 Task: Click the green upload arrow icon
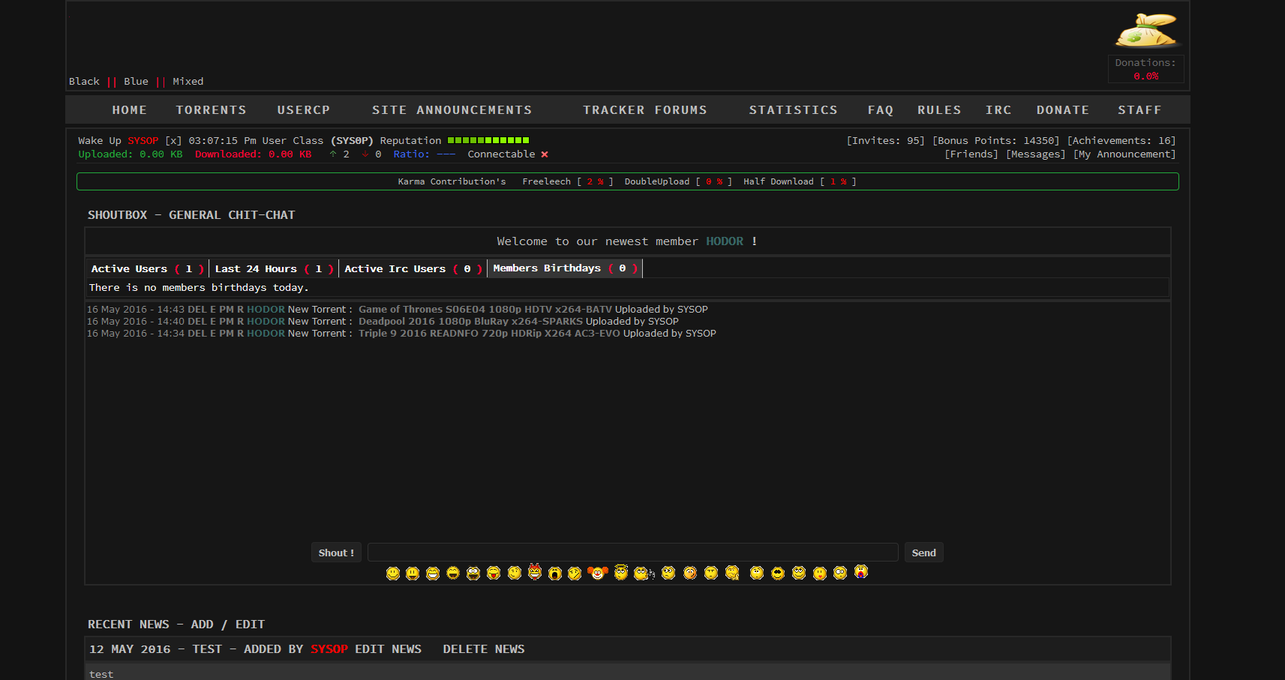pos(332,155)
